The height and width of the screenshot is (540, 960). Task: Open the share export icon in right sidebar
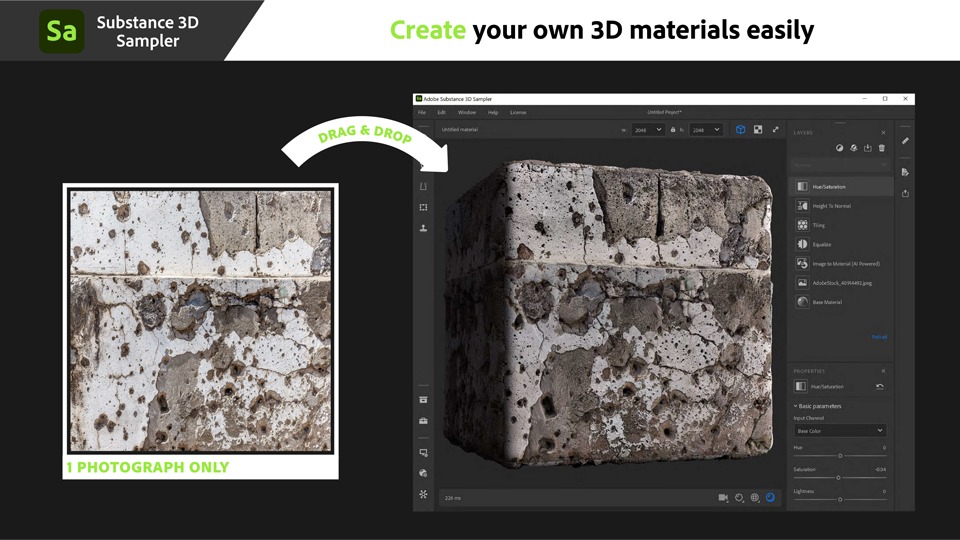tap(905, 193)
